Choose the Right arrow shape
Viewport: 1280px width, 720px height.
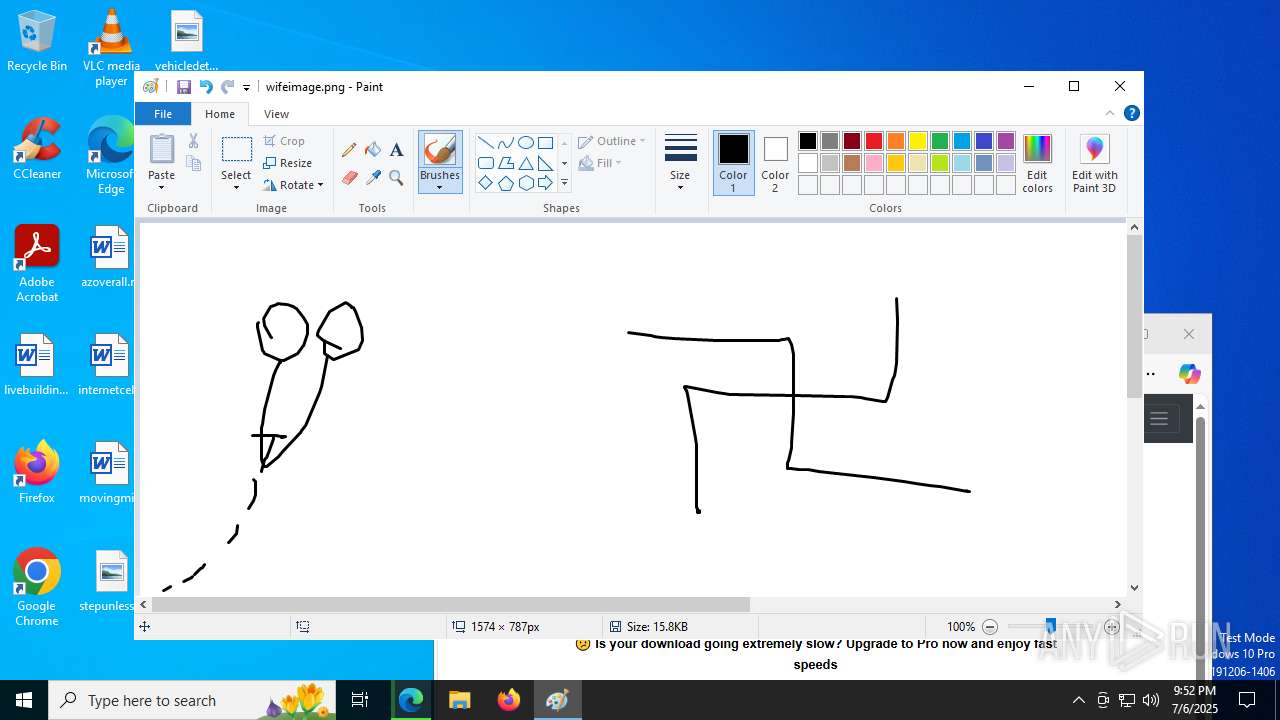(545, 183)
